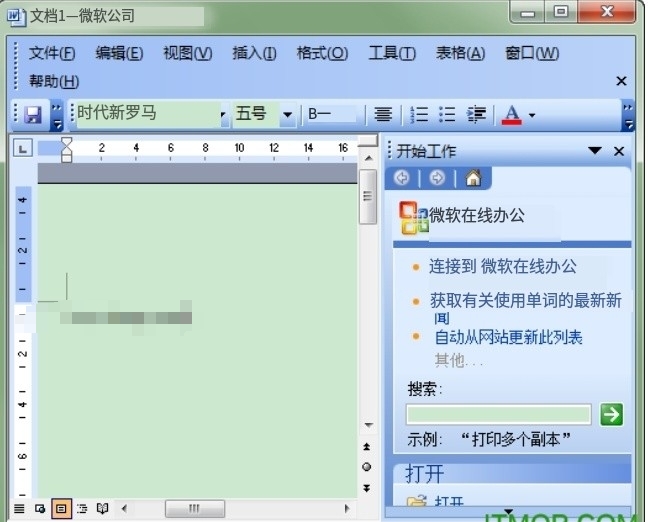Screen dimensions: 649x522
Task: Toggle Print Layout view button
Action: click(61, 508)
